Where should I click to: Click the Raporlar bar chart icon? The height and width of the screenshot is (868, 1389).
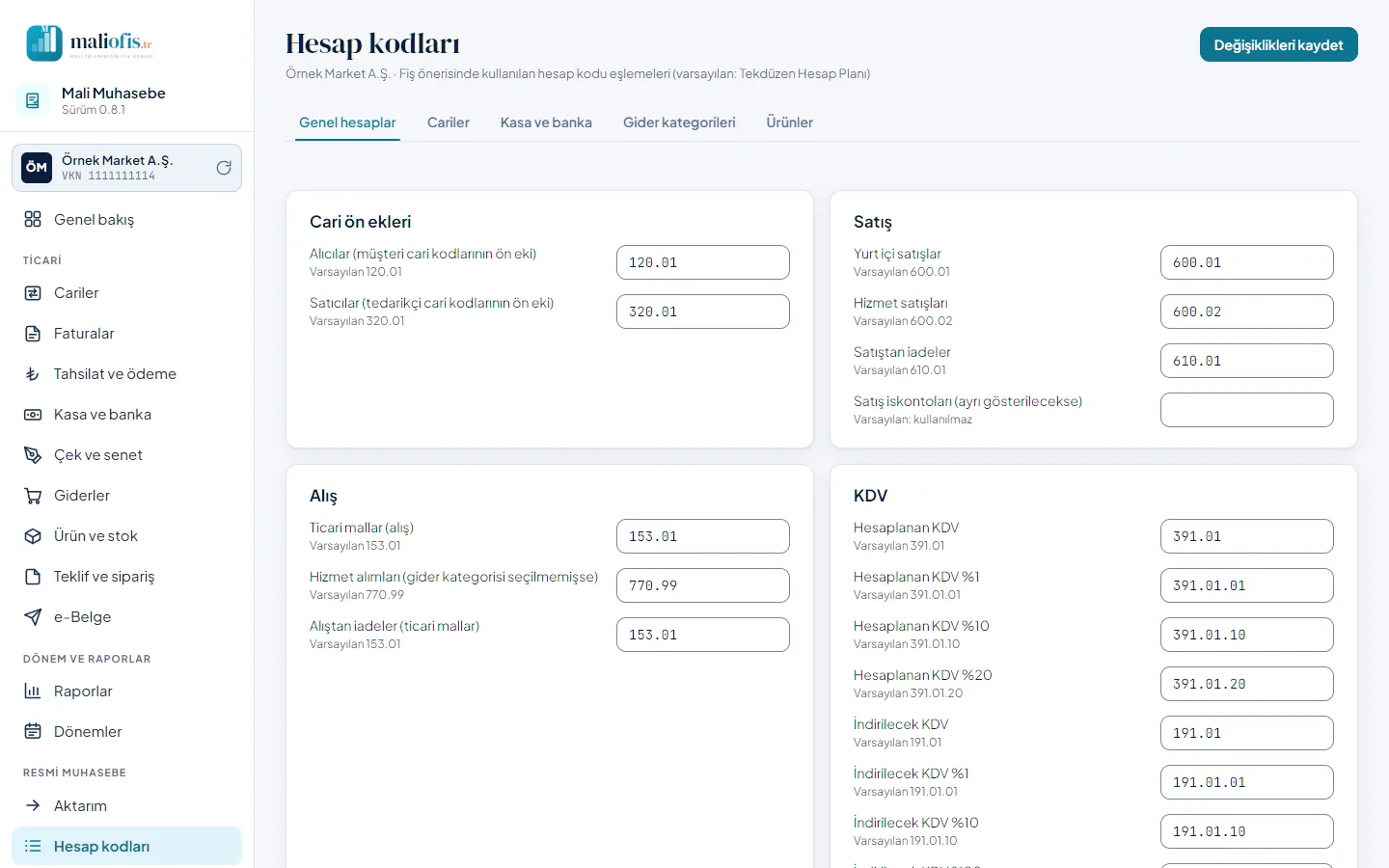(x=33, y=692)
